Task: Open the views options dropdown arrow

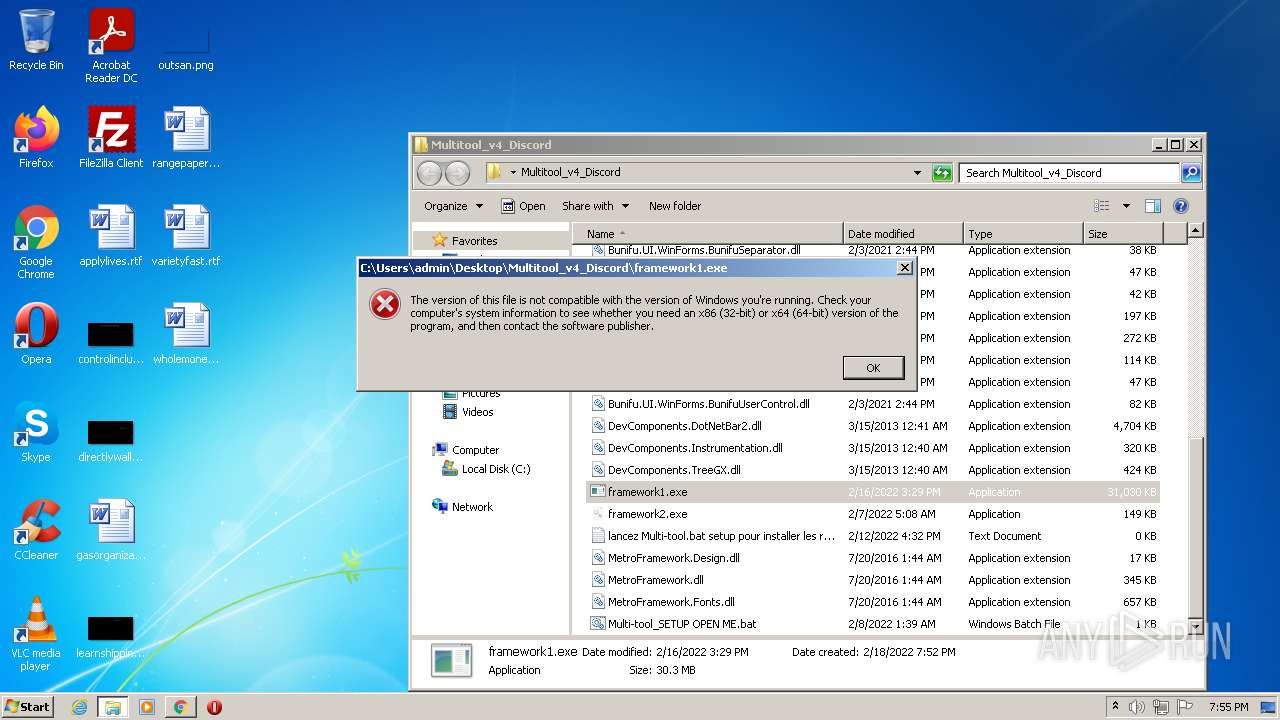Action: pos(1126,206)
